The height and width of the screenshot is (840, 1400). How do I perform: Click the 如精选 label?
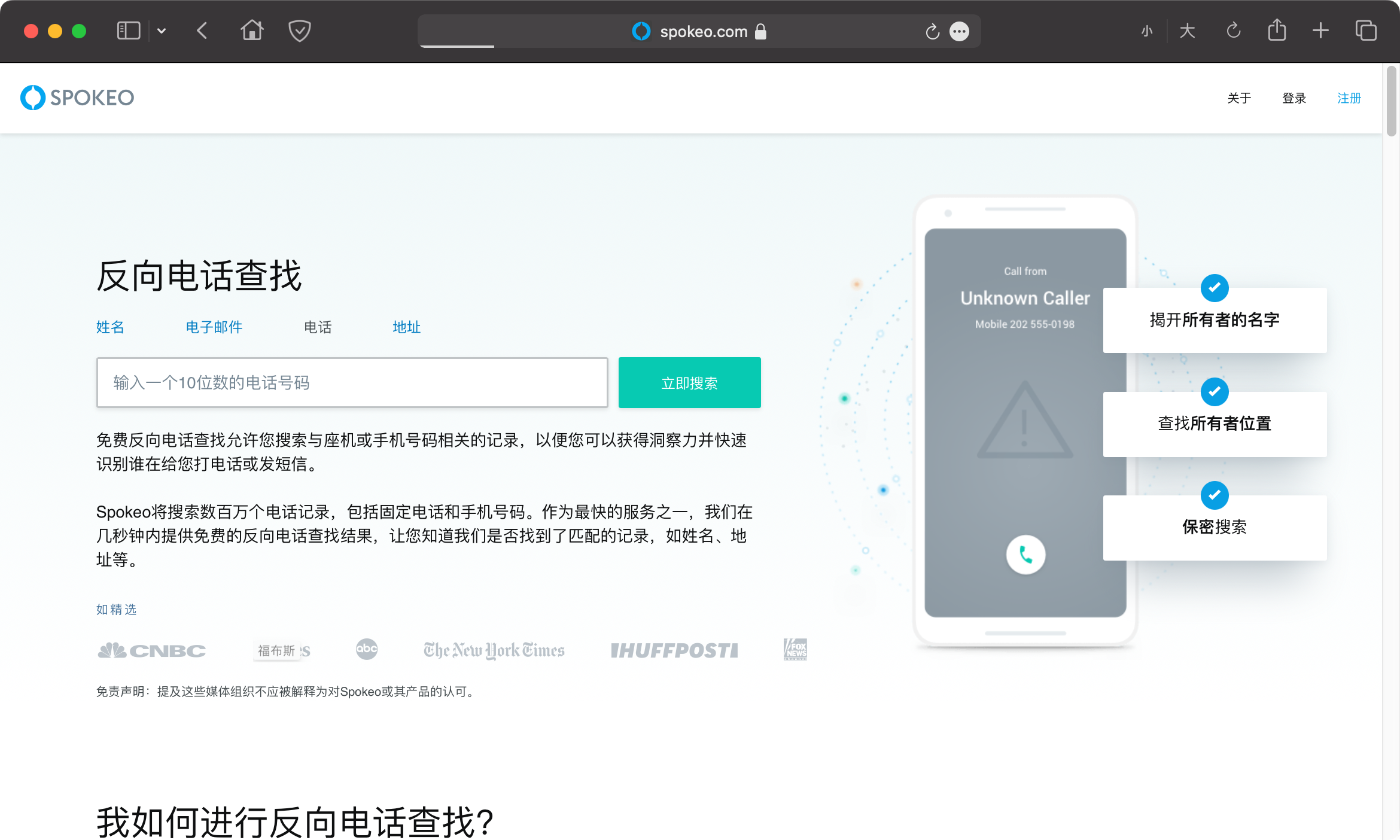117,610
